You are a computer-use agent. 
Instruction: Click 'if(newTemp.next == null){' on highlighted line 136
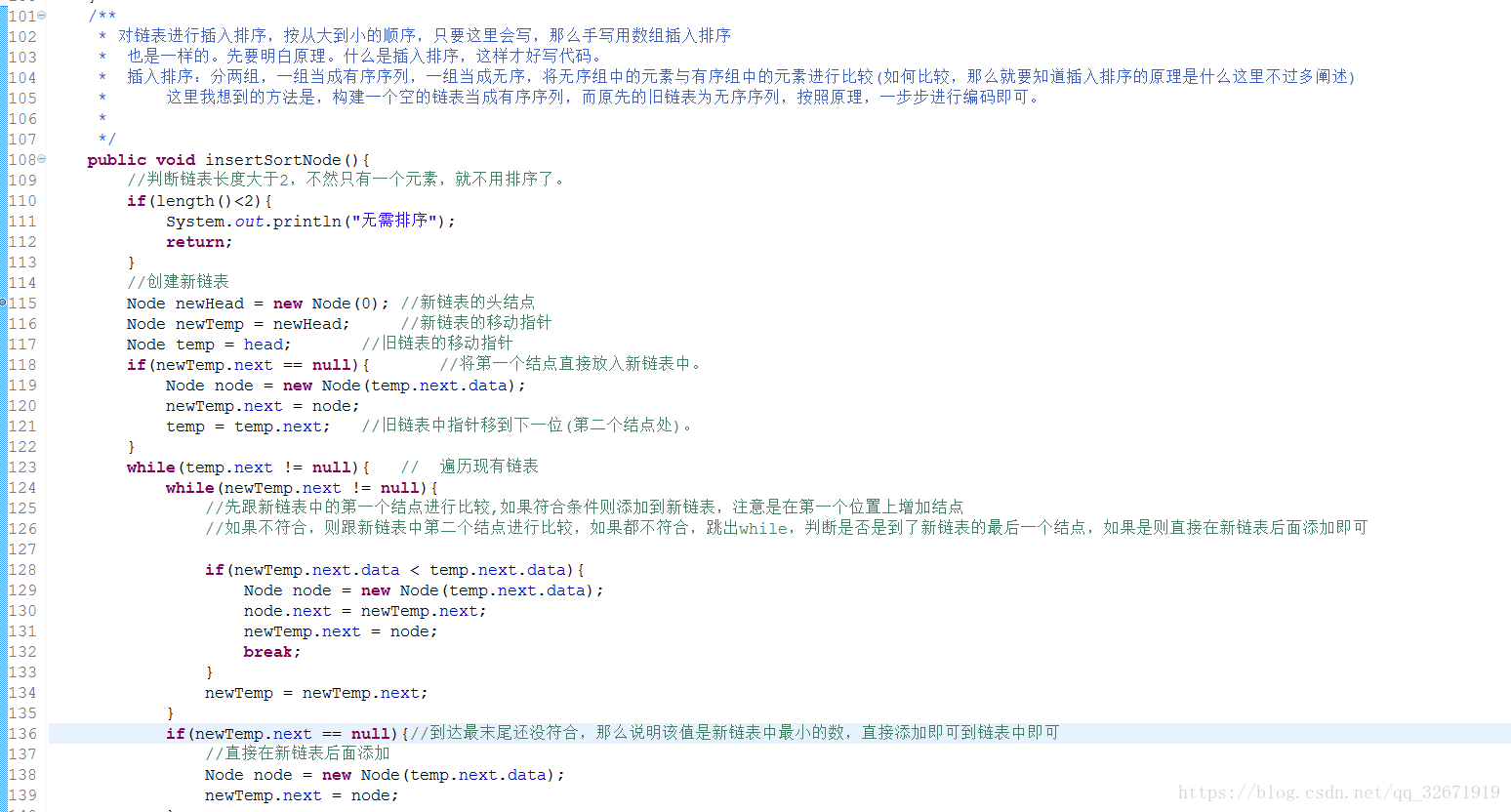point(287,734)
